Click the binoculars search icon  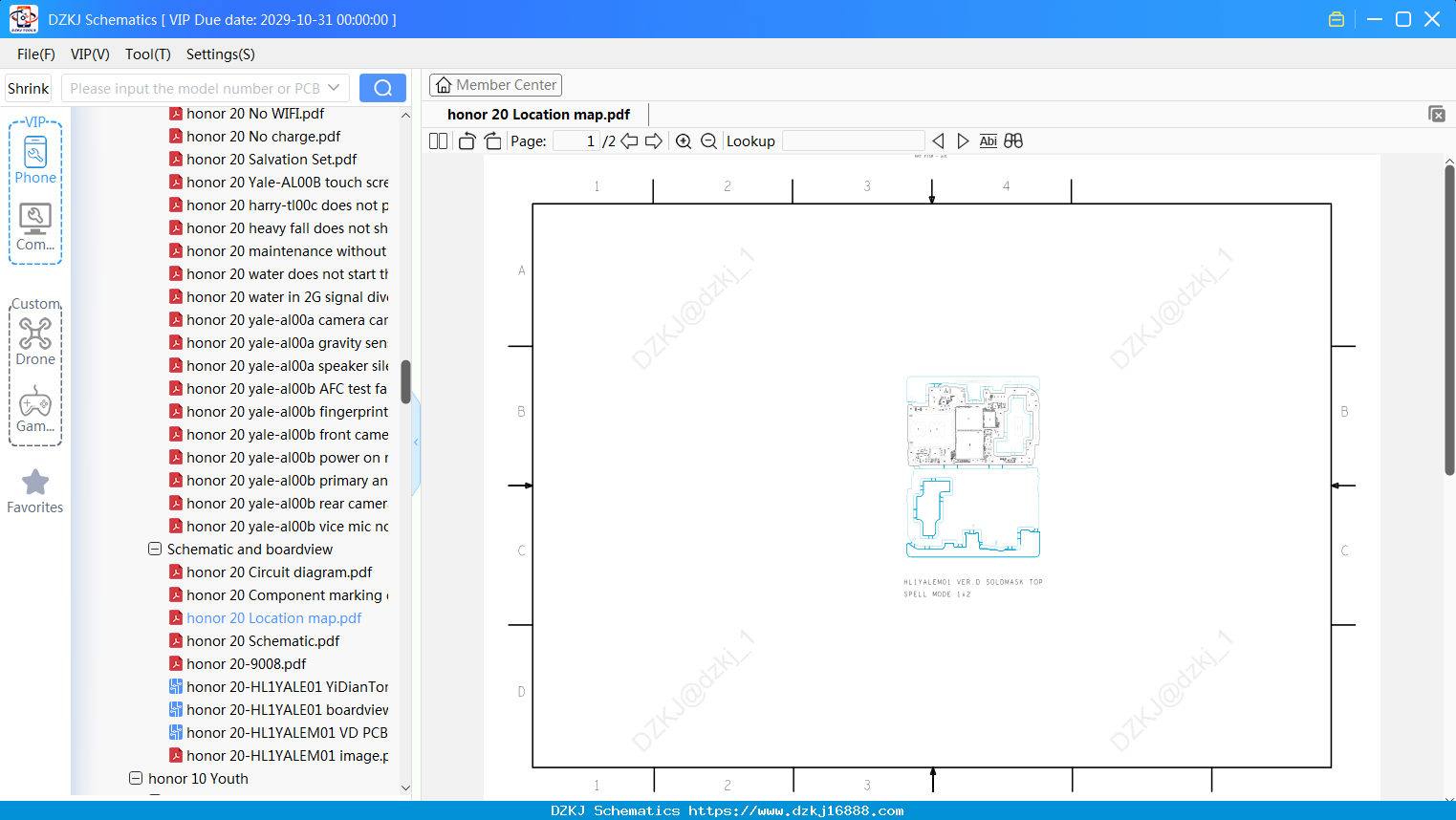[1013, 141]
